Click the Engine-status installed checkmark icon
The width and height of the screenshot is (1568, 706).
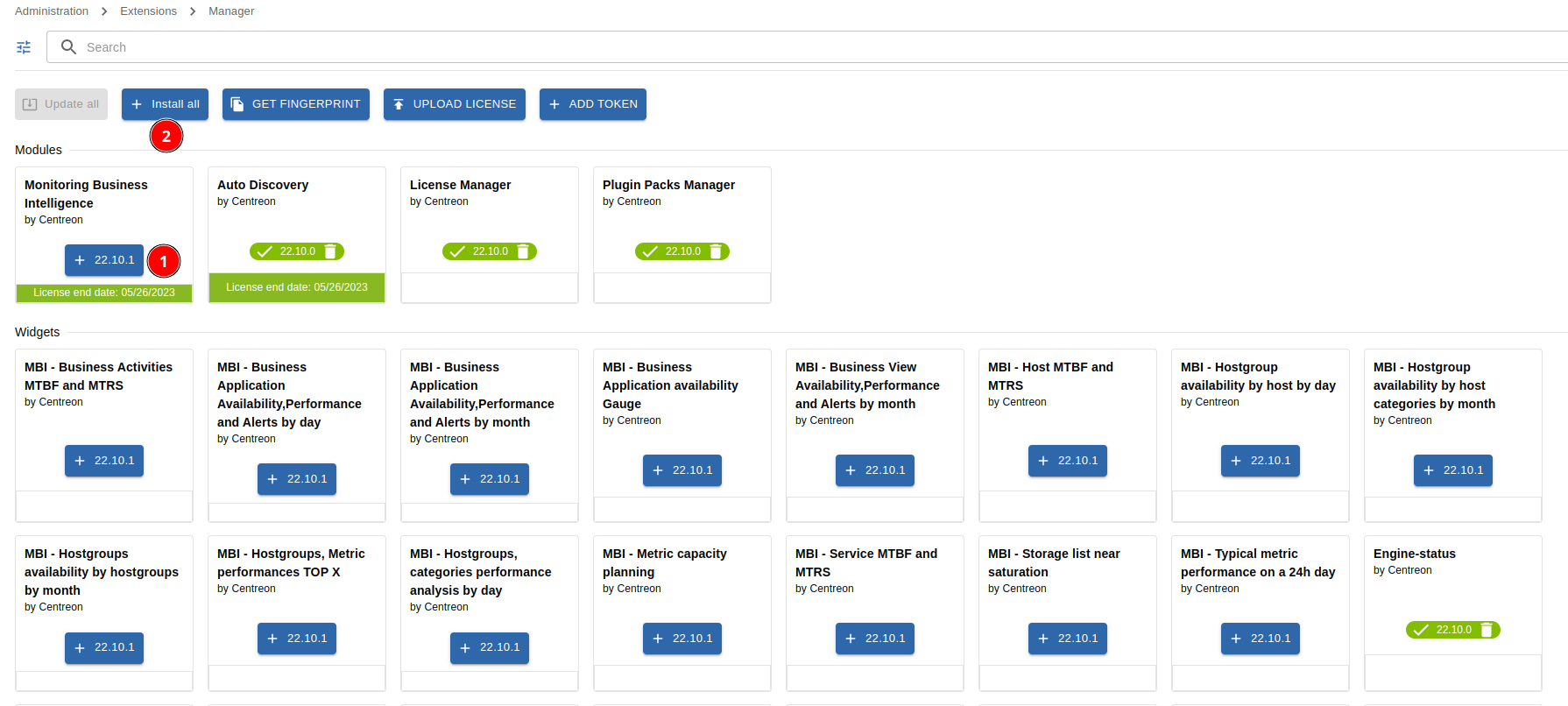(1421, 630)
